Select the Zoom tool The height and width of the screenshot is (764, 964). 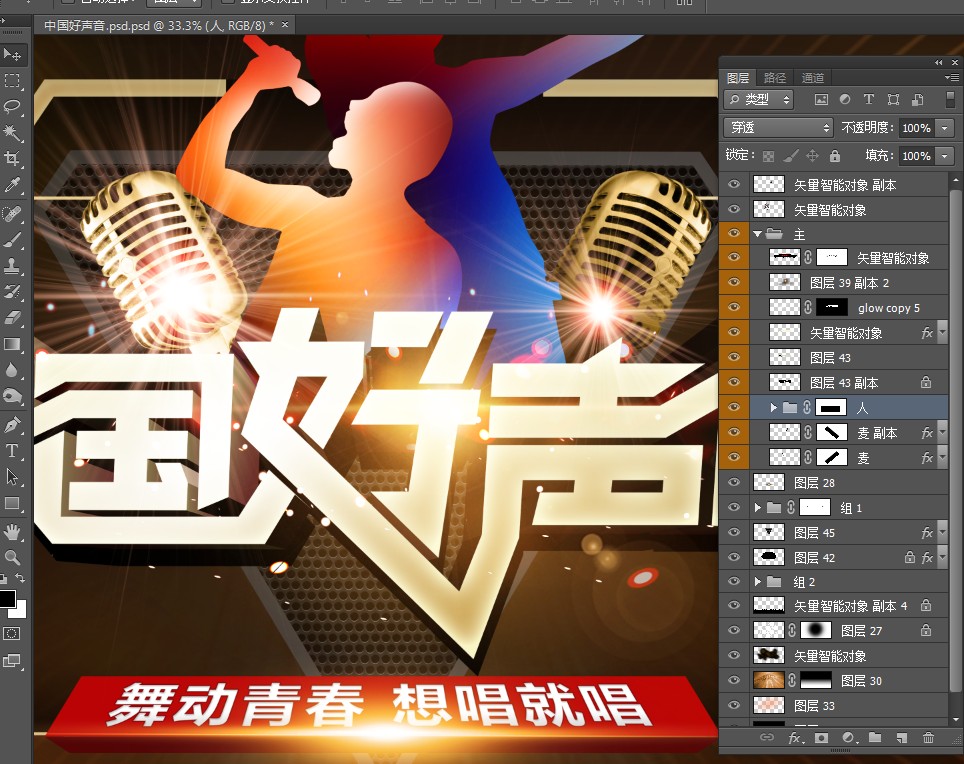click(12, 557)
